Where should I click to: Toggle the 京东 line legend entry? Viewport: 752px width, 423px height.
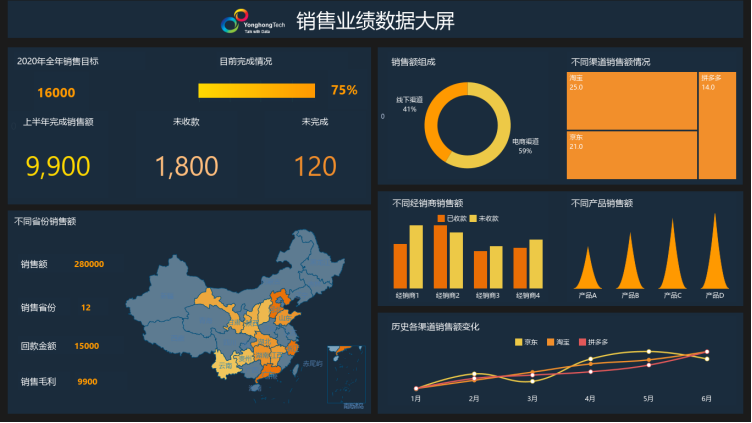point(525,342)
